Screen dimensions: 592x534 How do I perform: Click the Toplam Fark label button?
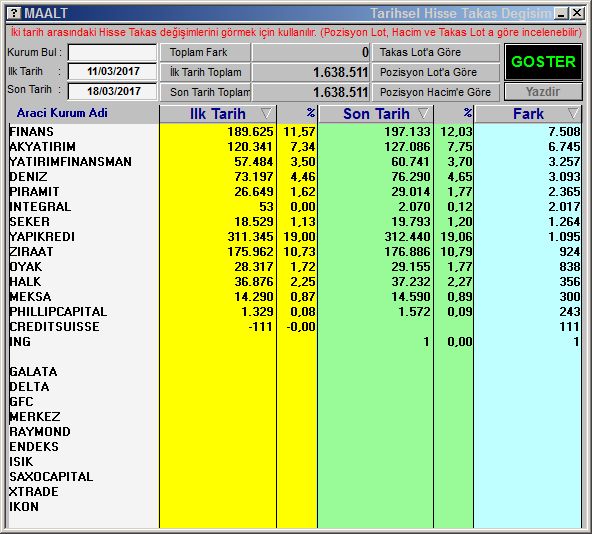coord(205,52)
